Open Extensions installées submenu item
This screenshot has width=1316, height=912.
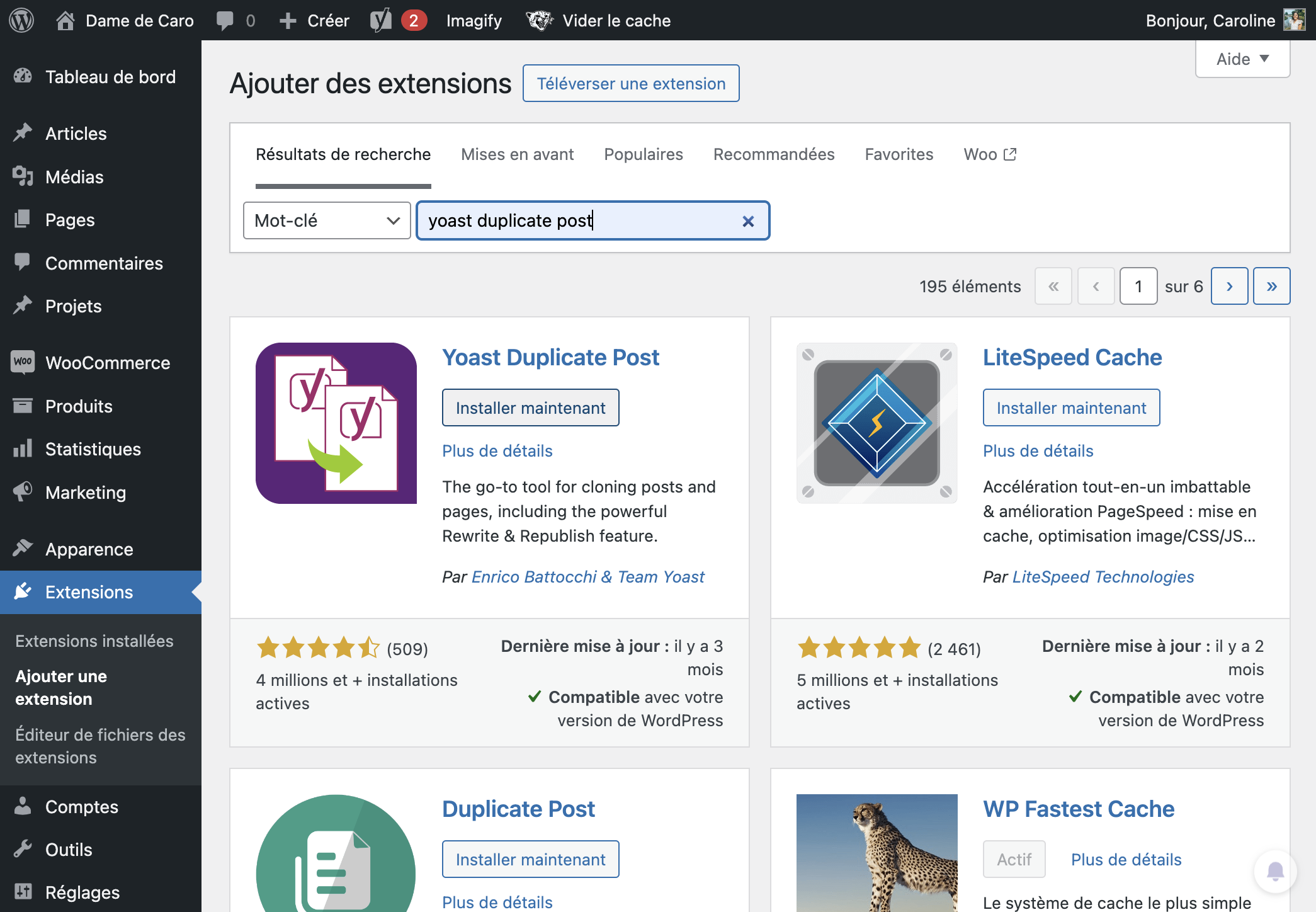[x=94, y=641]
